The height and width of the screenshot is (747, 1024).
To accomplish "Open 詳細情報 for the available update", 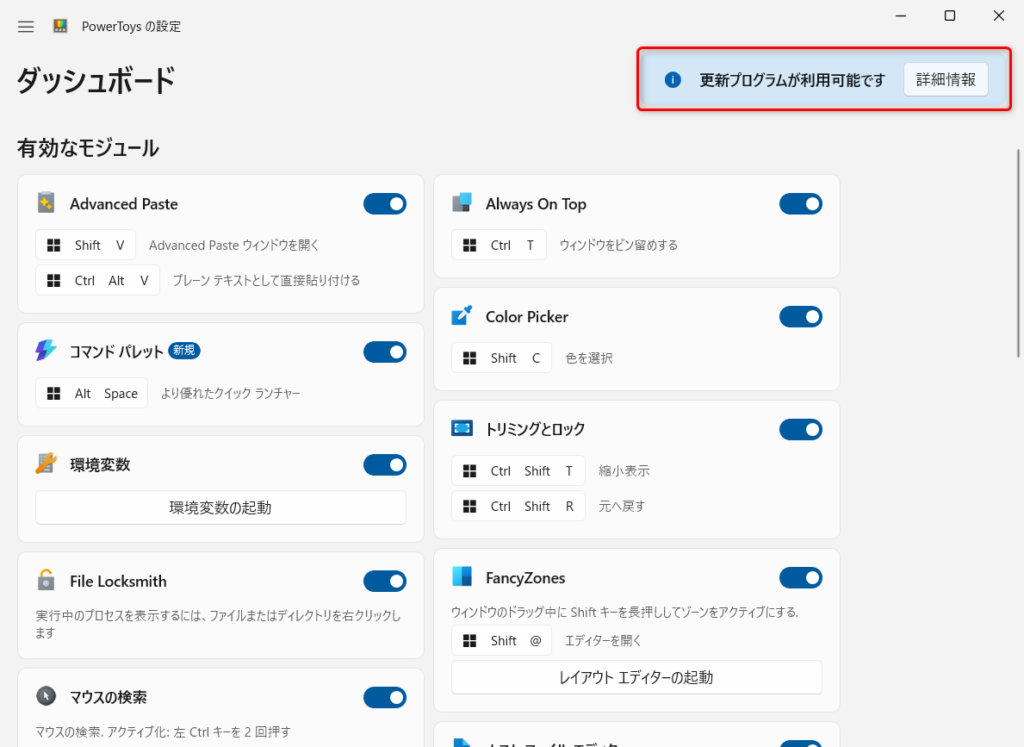I will click(946, 80).
